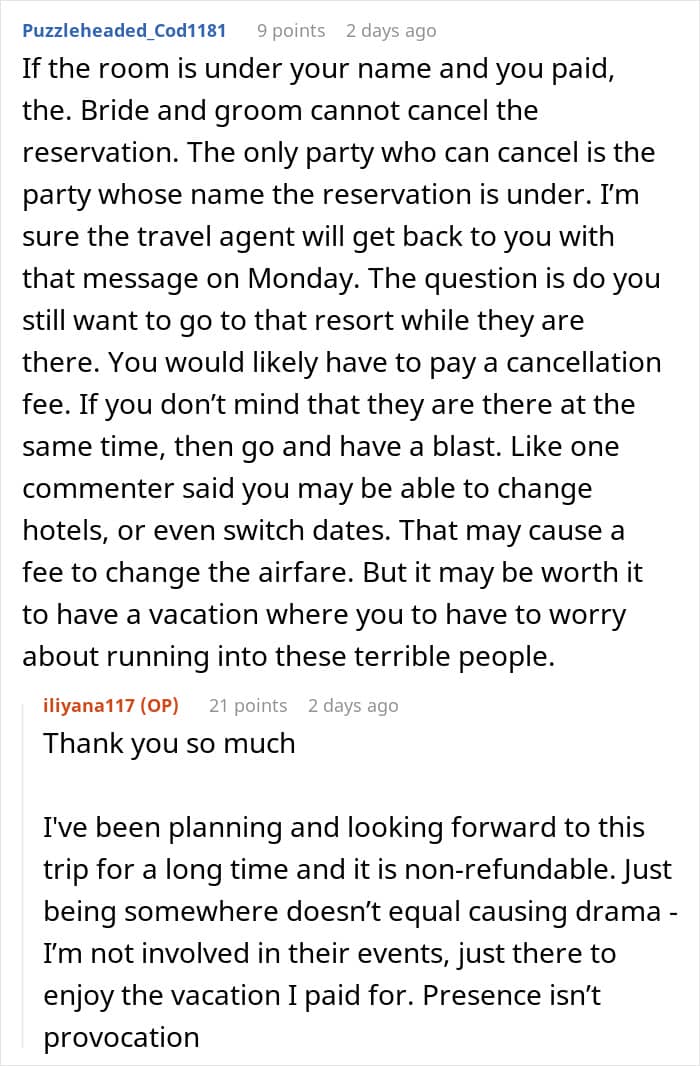Open timestamp permalink of Puzzleheaded_Cod1181's comment

click(x=391, y=31)
